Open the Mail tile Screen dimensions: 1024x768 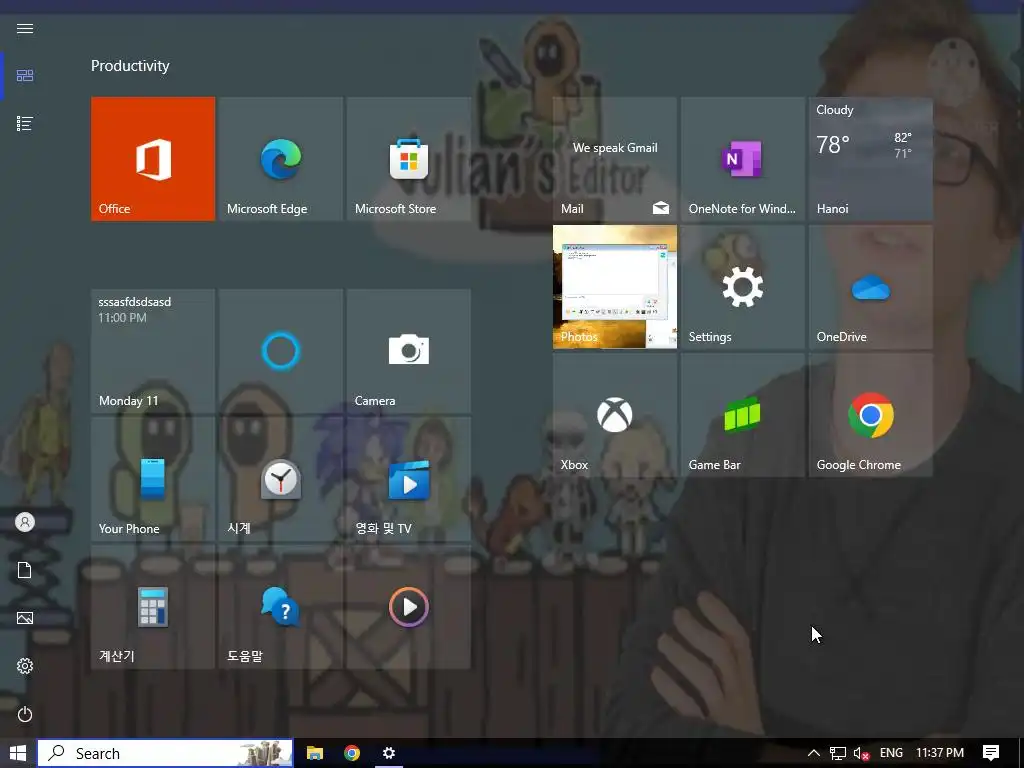(x=615, y=159)
